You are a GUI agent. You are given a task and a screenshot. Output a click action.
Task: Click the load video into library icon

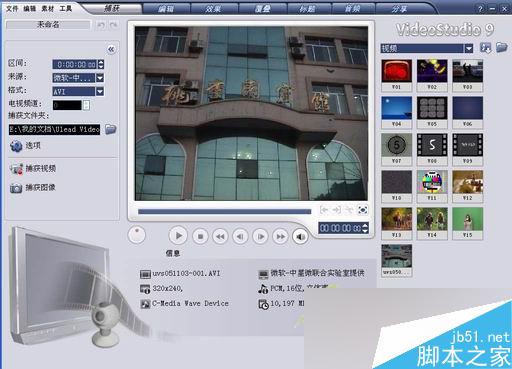point(486,48)
